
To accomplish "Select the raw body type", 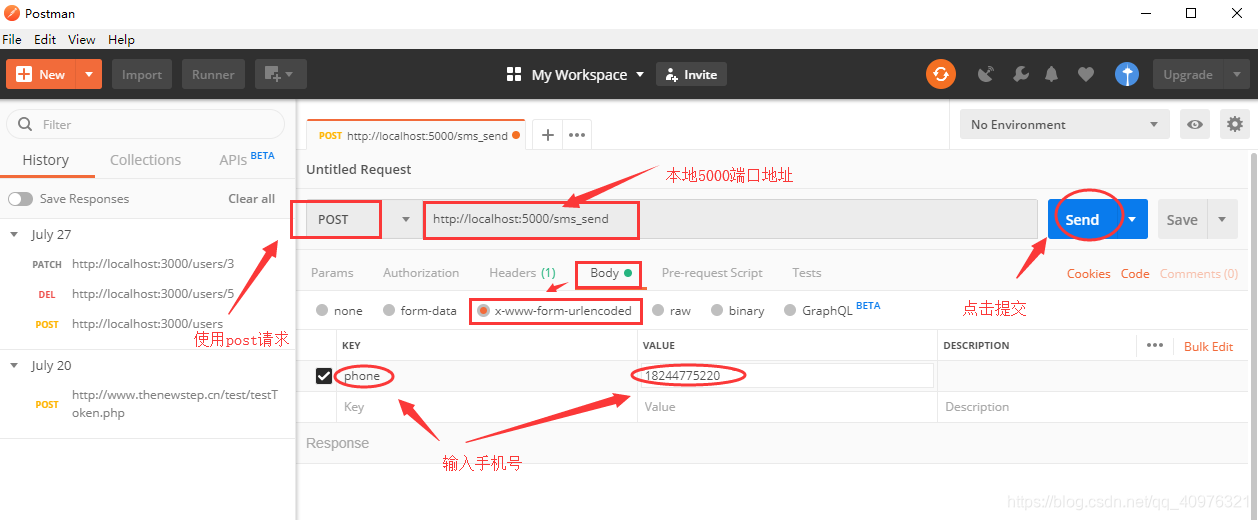I will [x=658, y=310].
